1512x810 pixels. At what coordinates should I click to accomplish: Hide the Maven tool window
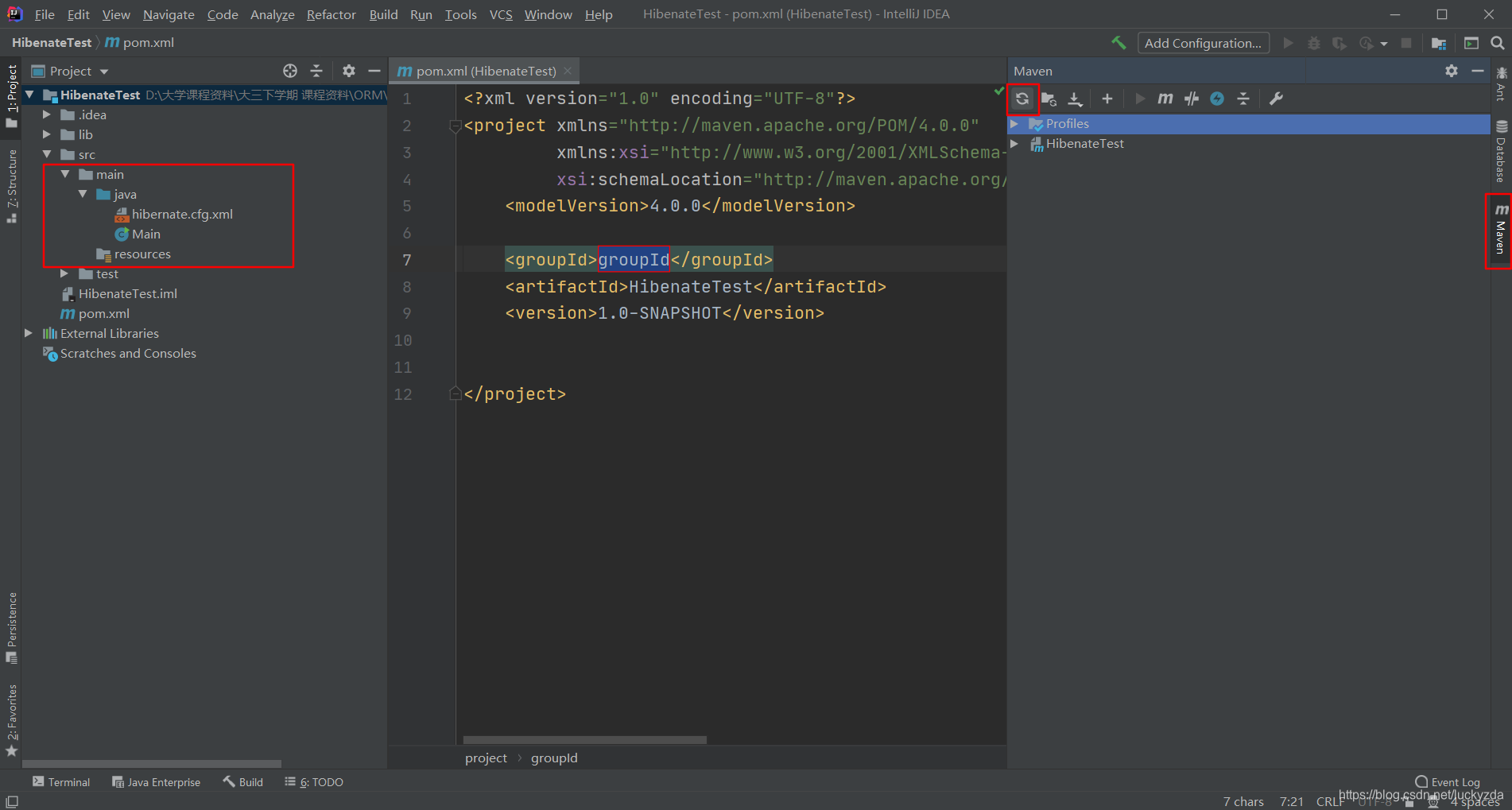pyautogui.click(x=1478, y=71)
